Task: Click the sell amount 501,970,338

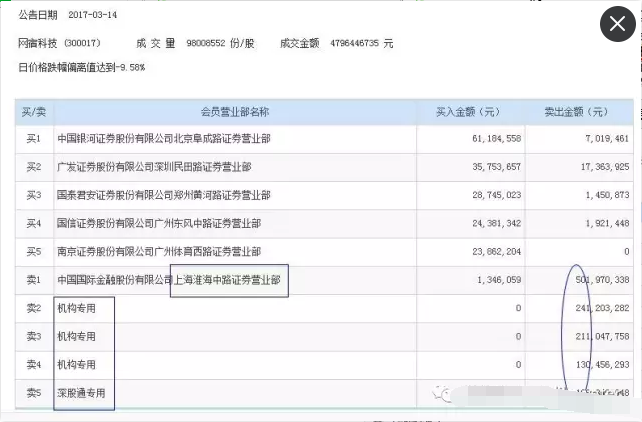Action: coord(602,280)
